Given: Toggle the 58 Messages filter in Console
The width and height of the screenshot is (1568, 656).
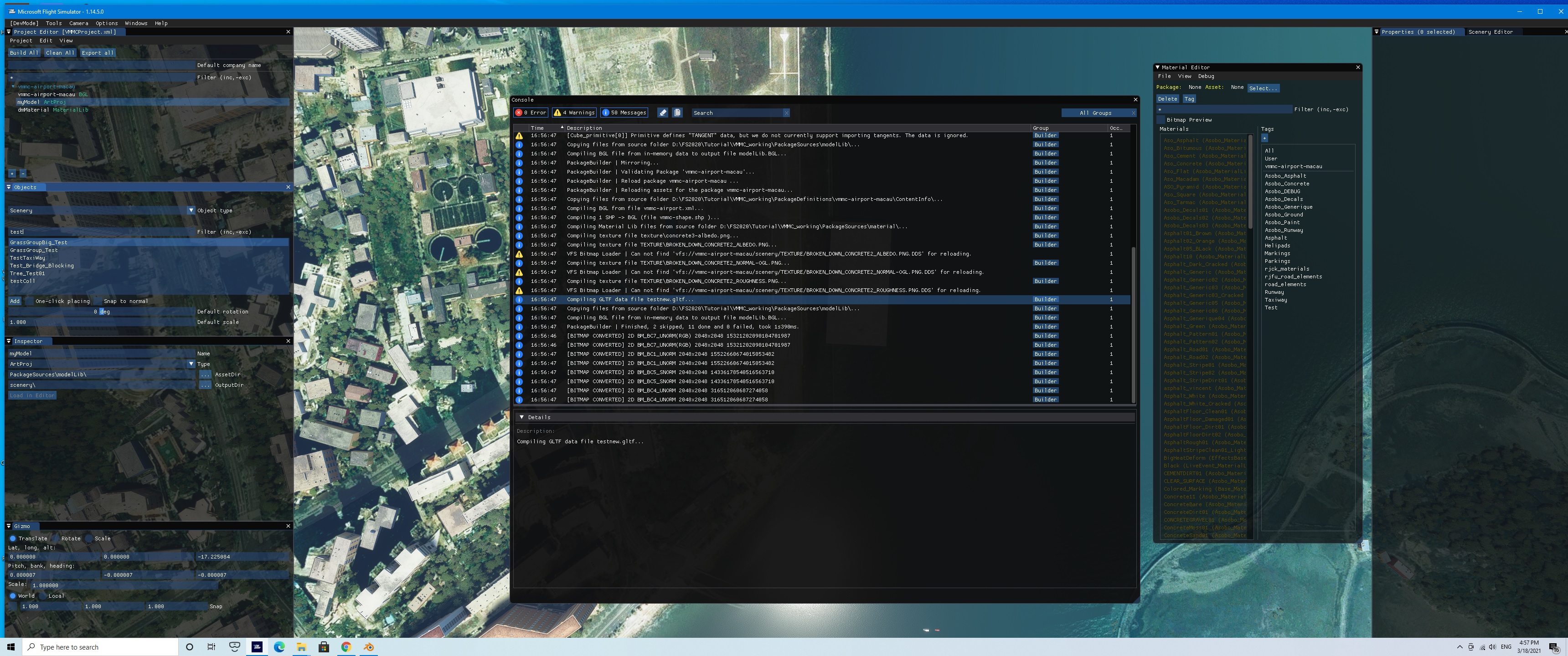Looking at the screenshot, I should coord(624,113).
